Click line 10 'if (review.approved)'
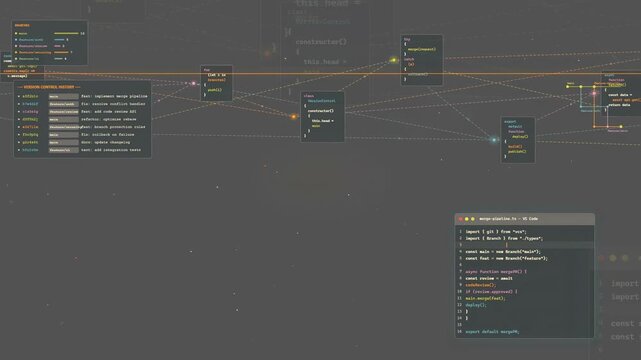Viewport: 641px width, 360px height. [x=491, y=291]
